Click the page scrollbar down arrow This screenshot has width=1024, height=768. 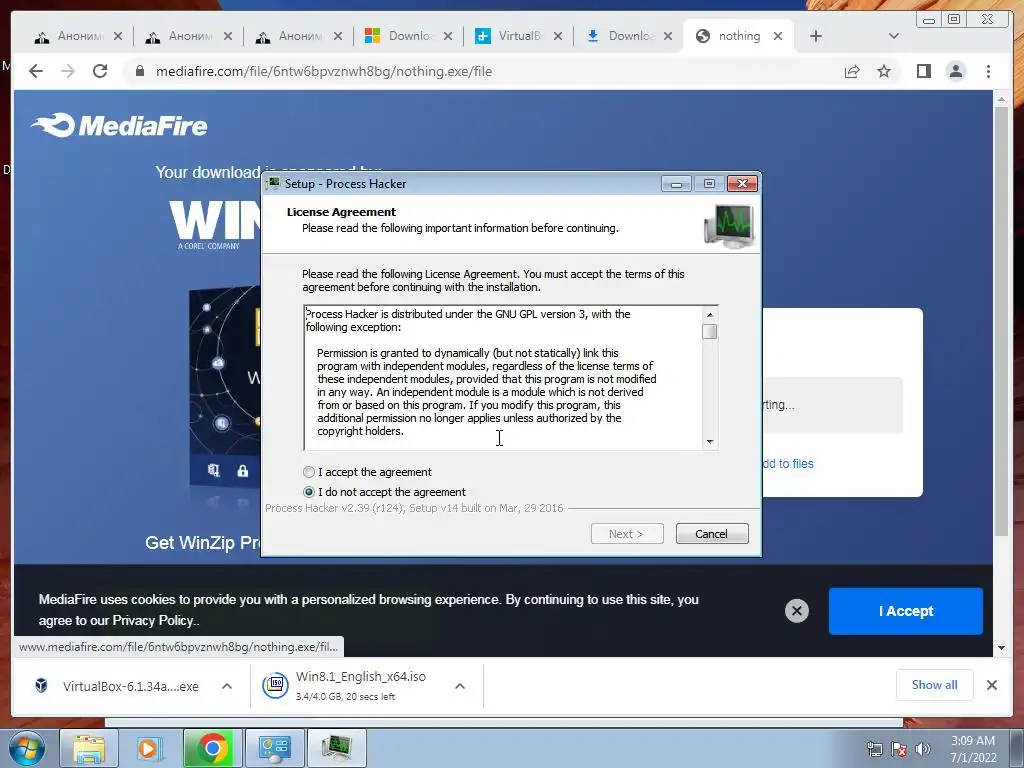(x=1001, y=648)
